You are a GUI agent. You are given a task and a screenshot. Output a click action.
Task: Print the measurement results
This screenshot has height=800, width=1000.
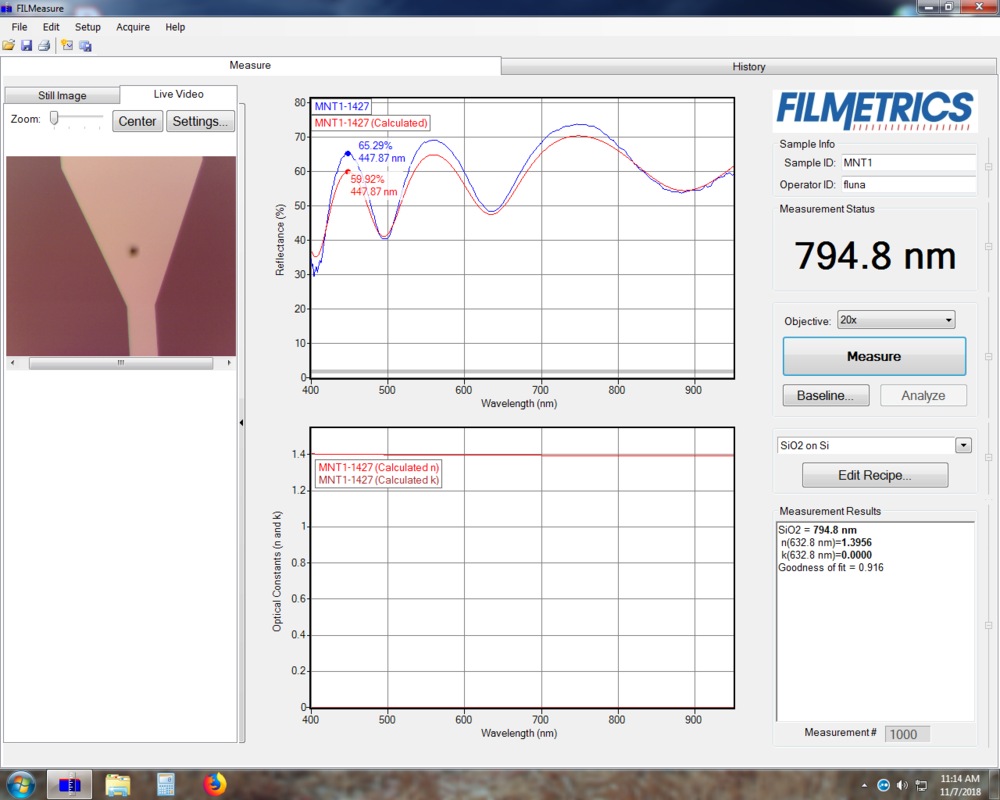[x=44, y=45]
